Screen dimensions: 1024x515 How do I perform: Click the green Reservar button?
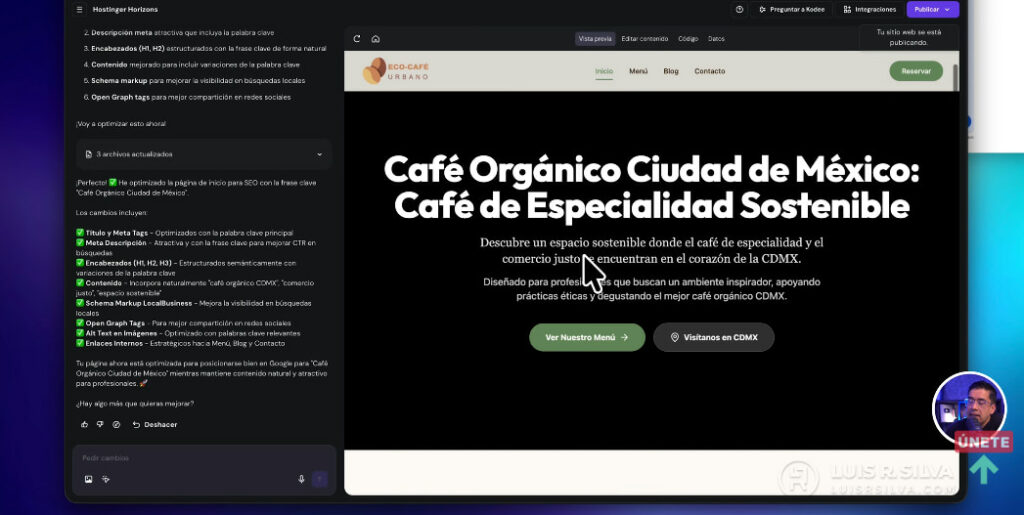tap(916, 71)
